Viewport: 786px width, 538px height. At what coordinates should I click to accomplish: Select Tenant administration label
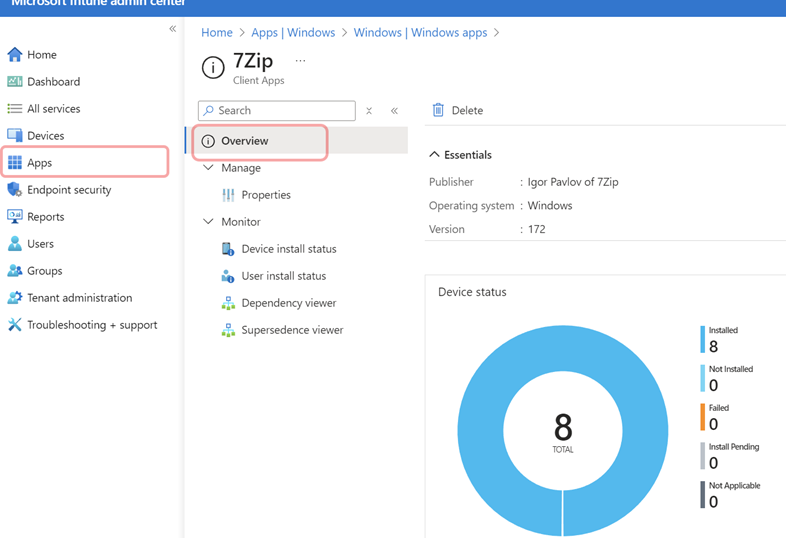[x=80, y=298]
